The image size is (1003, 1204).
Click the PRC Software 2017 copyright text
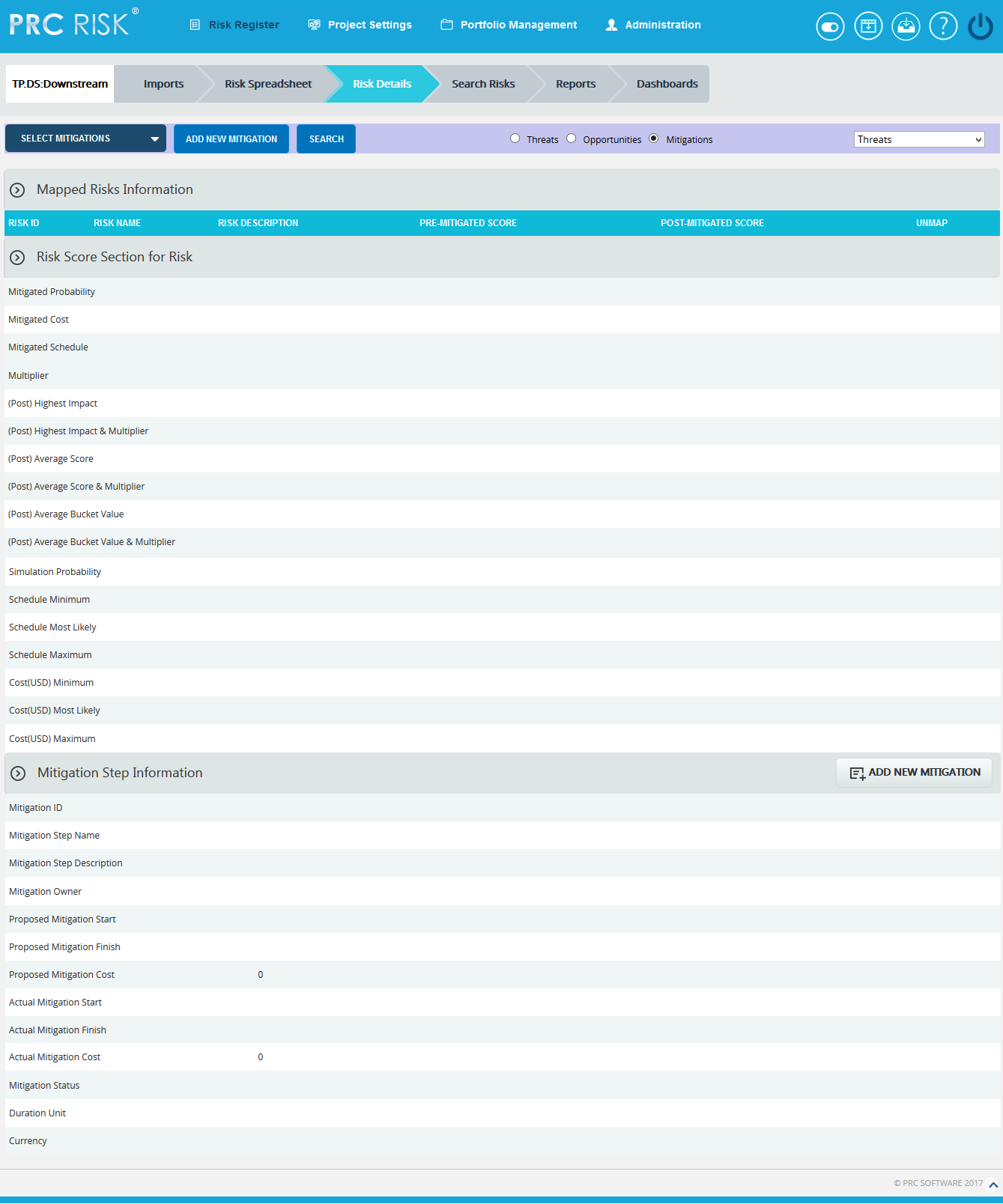click(938, 1184)
